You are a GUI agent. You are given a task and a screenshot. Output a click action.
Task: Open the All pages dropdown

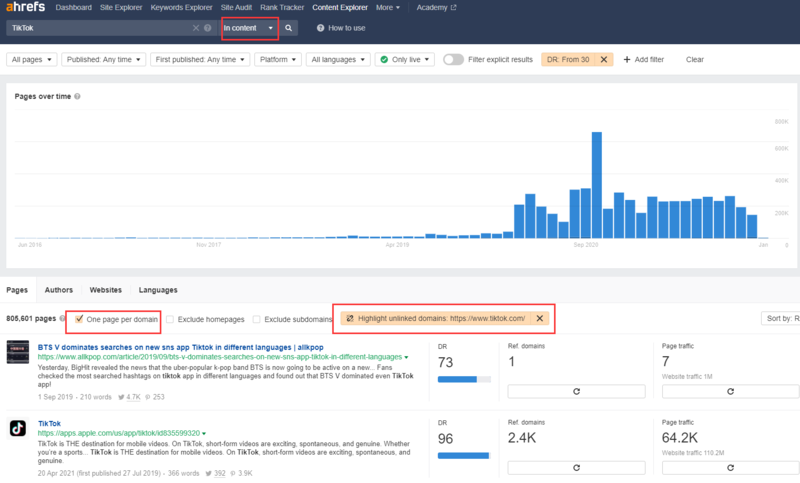(31, 60)
